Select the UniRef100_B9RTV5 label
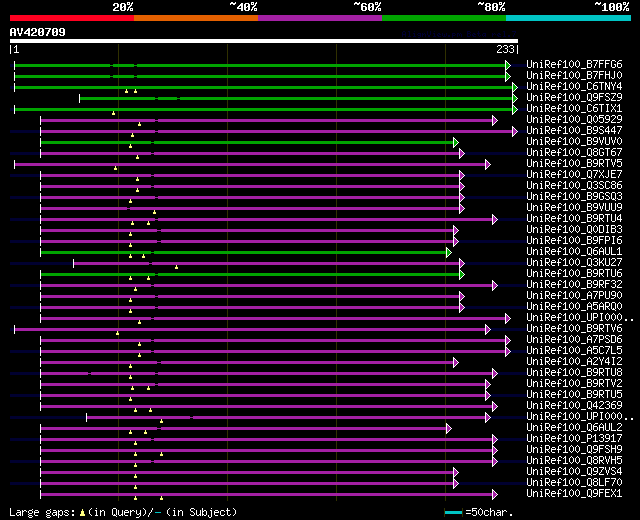640x520 pixels. click(x=574, y=164)
